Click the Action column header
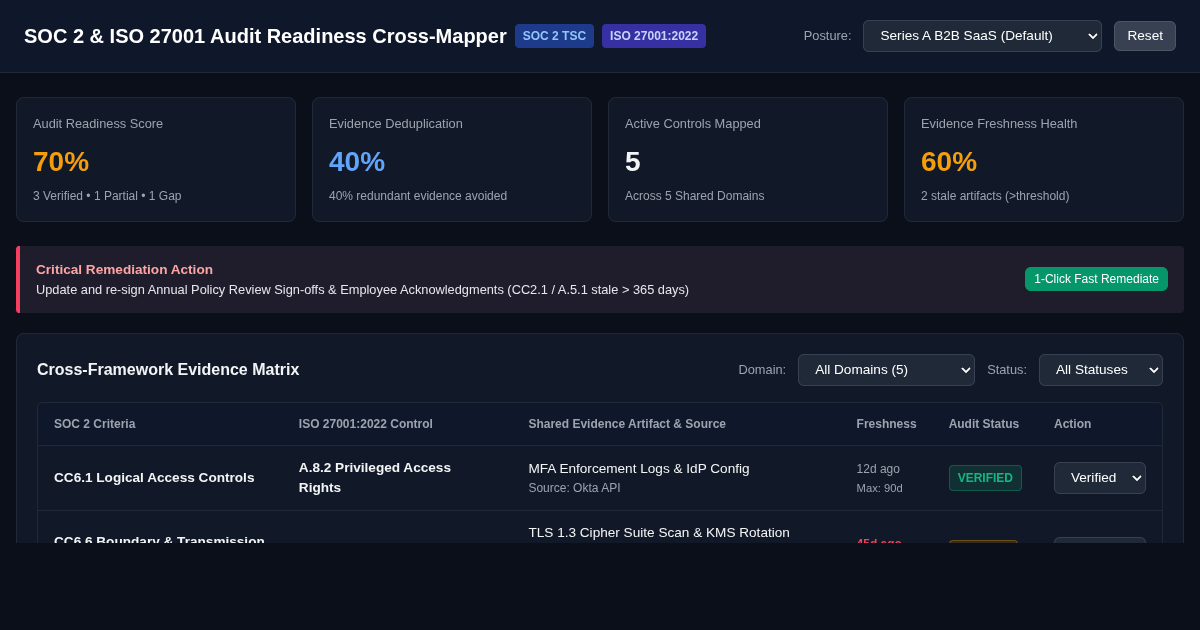The image size is (1200, 630). 1073,424
